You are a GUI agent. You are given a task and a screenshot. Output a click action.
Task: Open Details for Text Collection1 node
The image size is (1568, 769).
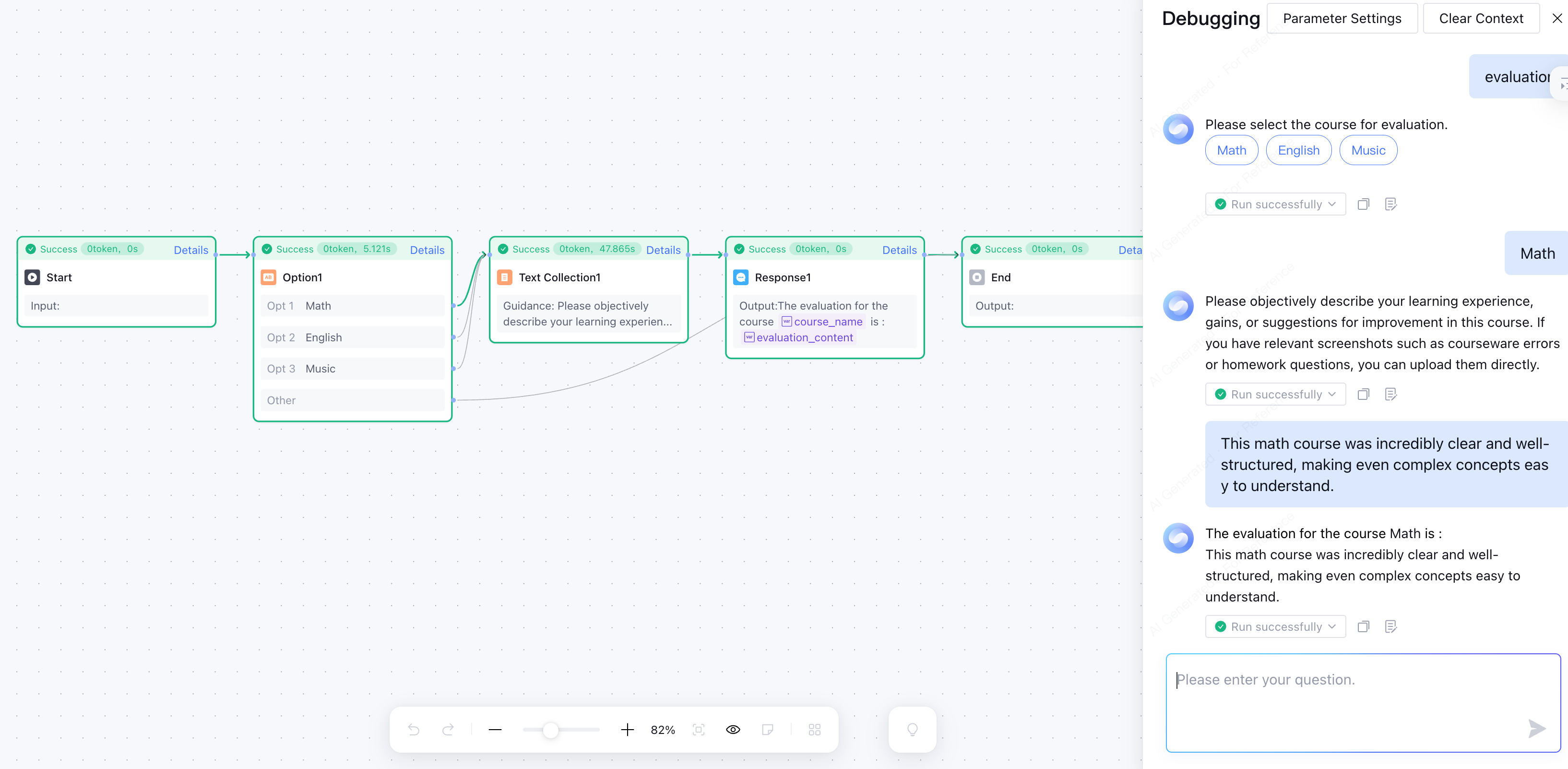coord(663,250)
